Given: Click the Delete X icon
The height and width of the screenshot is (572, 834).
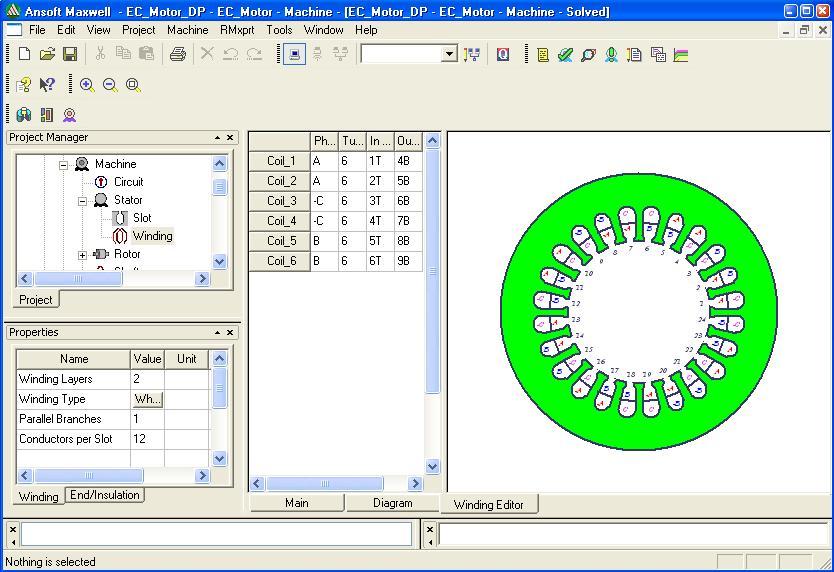Looking at the screenshot, I should (207, 54).
